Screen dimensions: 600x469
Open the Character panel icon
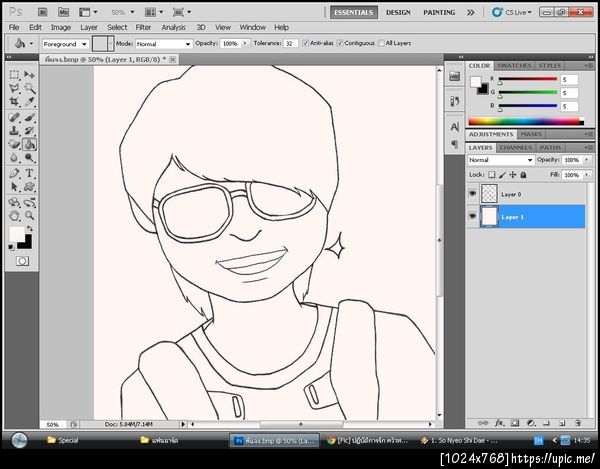tap(455, 127)
